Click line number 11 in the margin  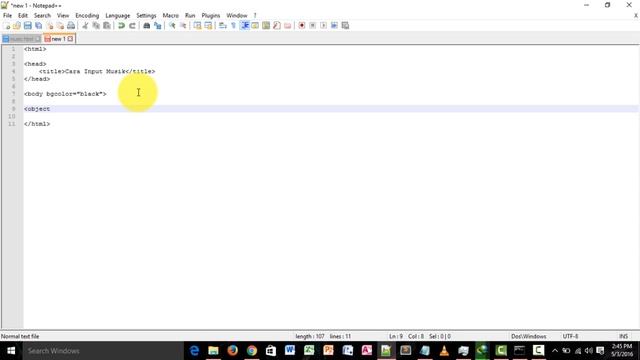click(11, 124)
